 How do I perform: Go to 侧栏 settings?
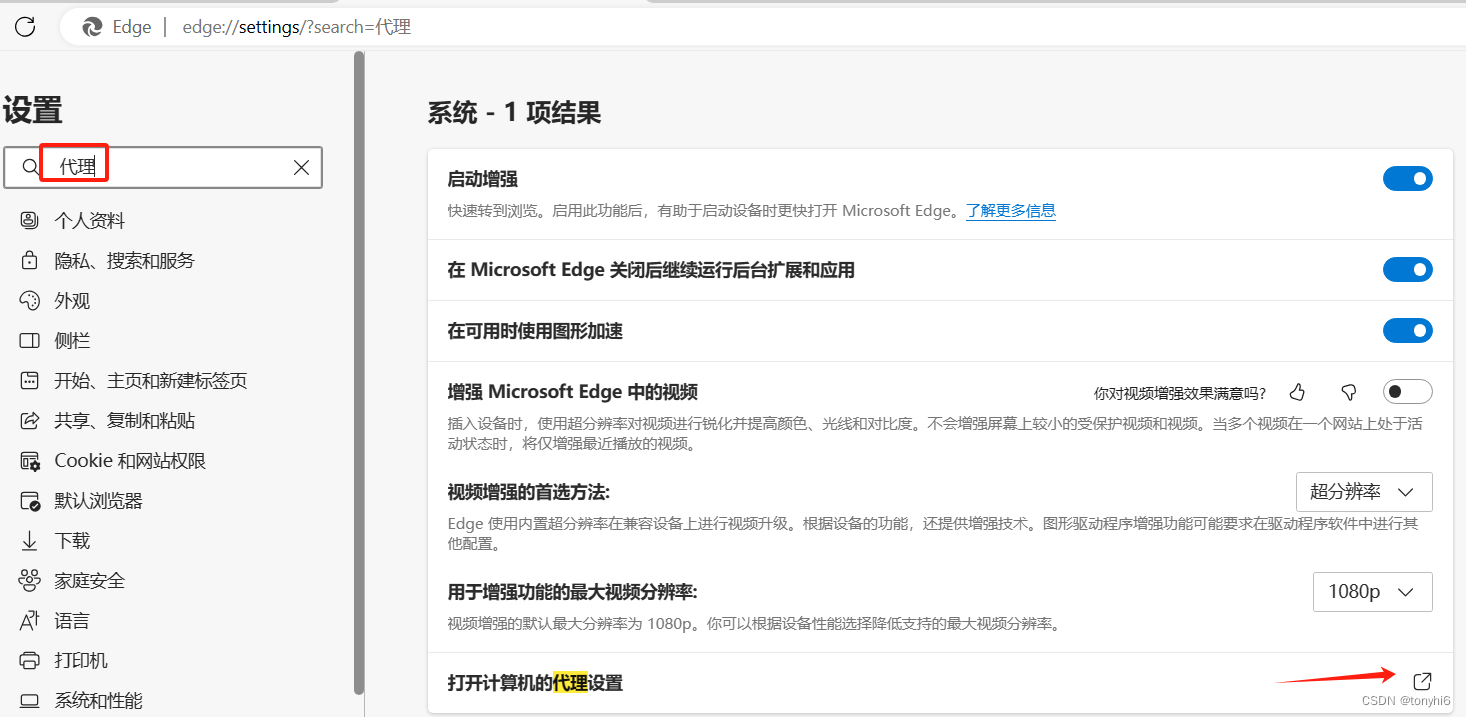pyautogui.click(x=72, y=341)
